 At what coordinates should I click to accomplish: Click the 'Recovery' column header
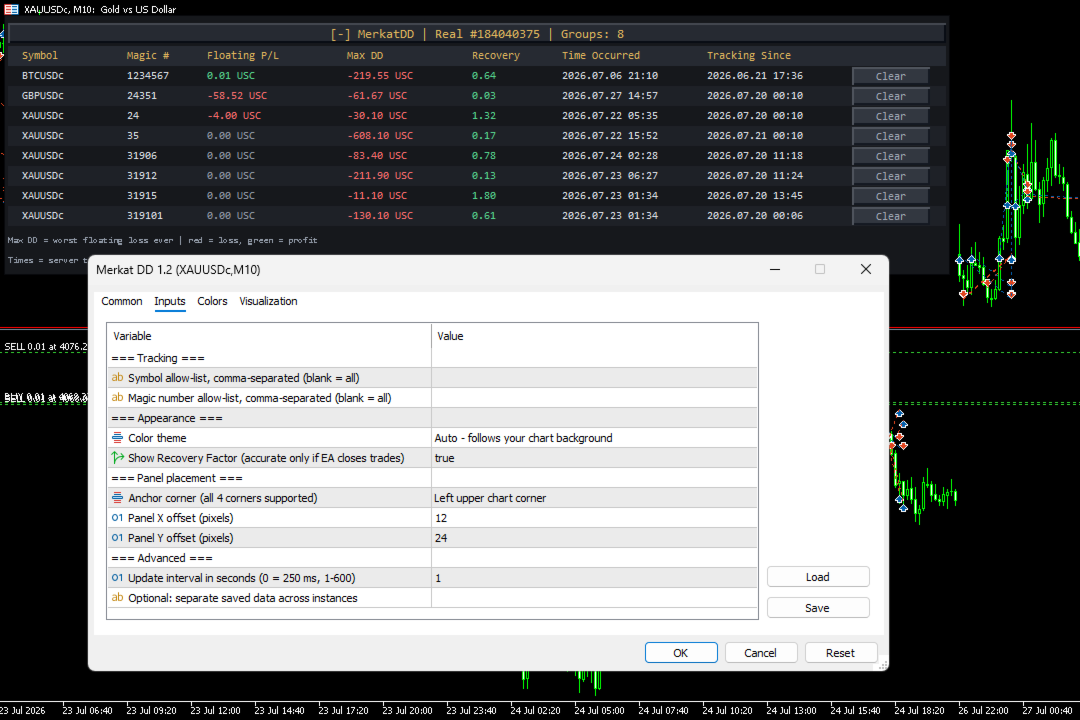[x=495, y=56]
